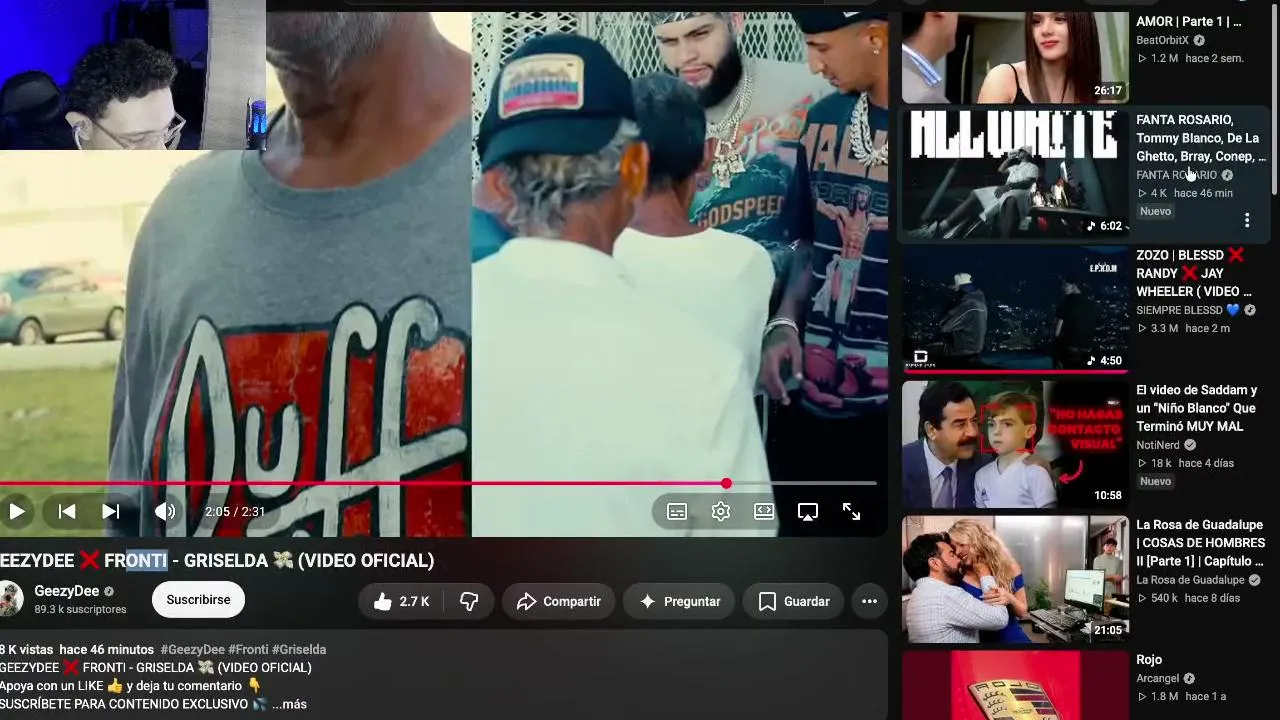Click "SUSCRÍBETE PARA CONTENIDO EXCLUSIVO" description line

(x=133, y=704)
